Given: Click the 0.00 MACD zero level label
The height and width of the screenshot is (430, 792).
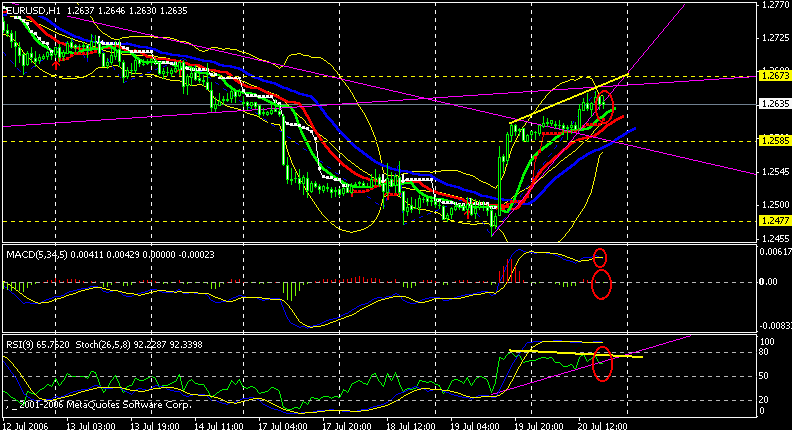Looking at the screenshot, I should click(x=768, y=282).
